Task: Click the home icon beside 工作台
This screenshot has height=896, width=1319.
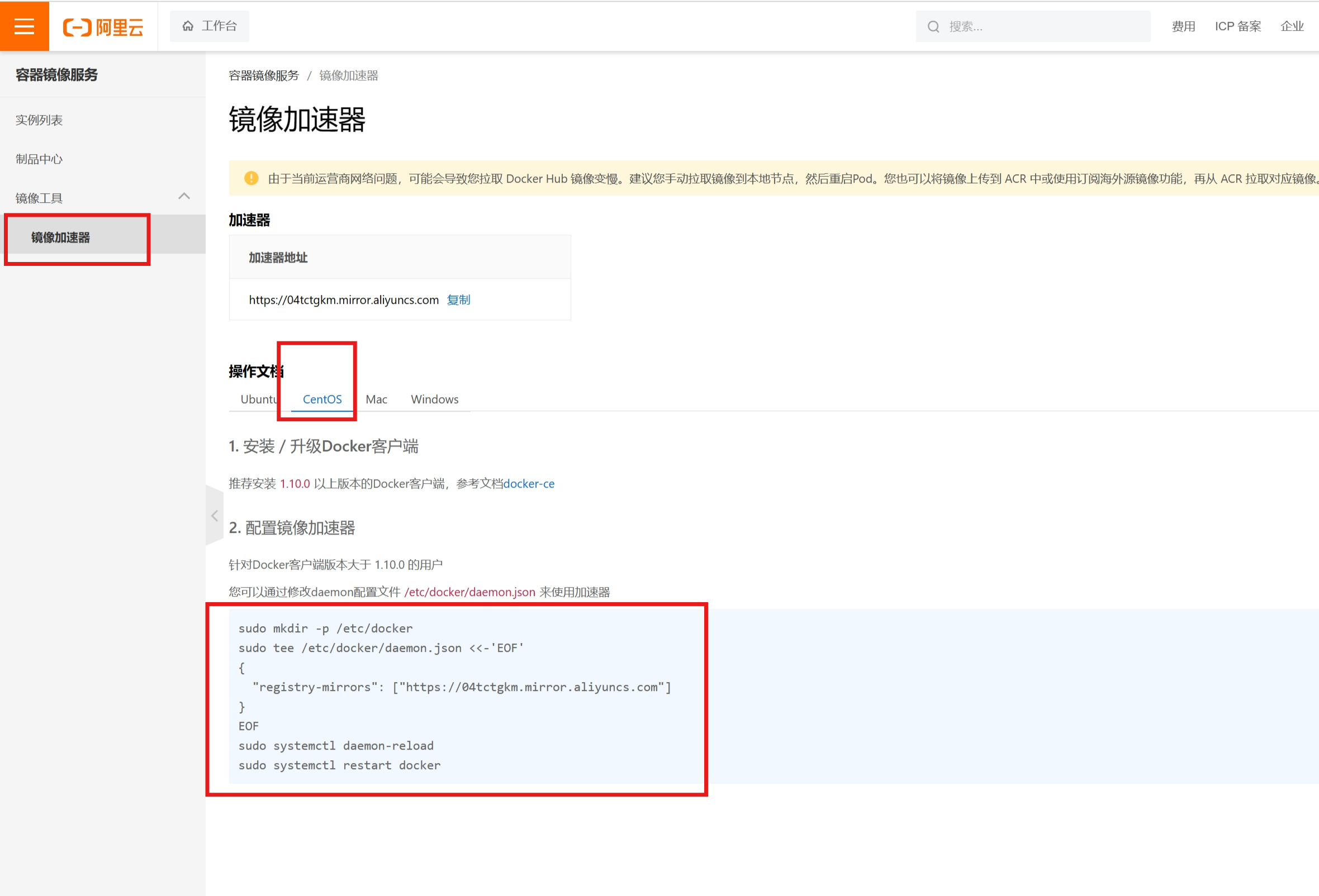Action: 188,26
